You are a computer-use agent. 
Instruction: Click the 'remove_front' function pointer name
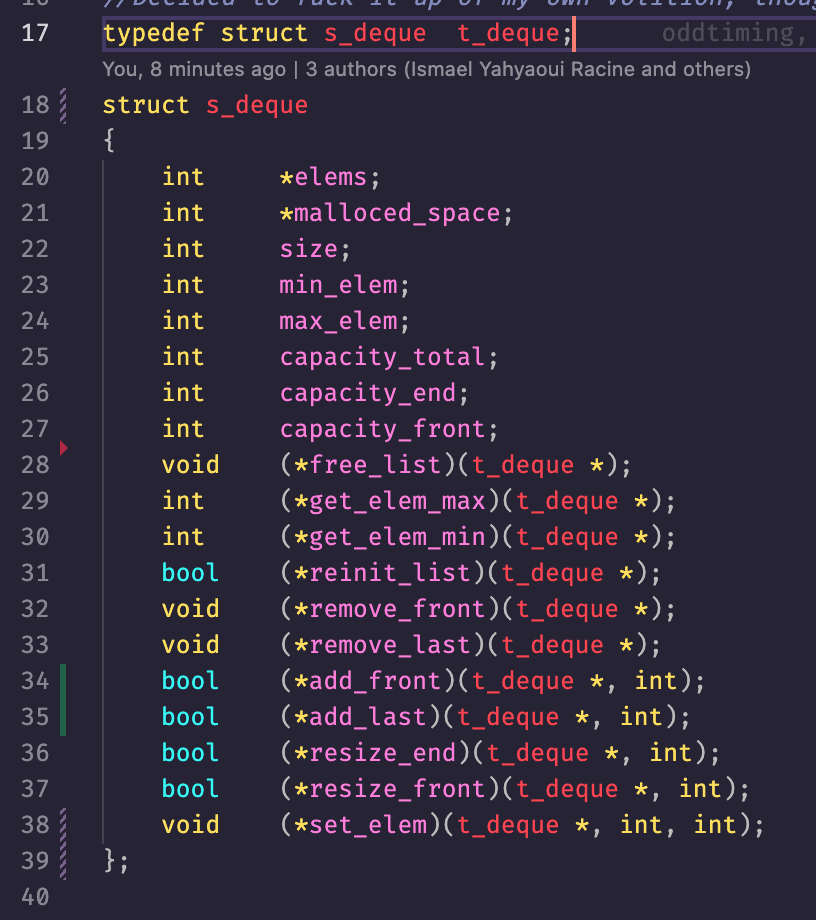pyautogui.click(x=397, y=609)
